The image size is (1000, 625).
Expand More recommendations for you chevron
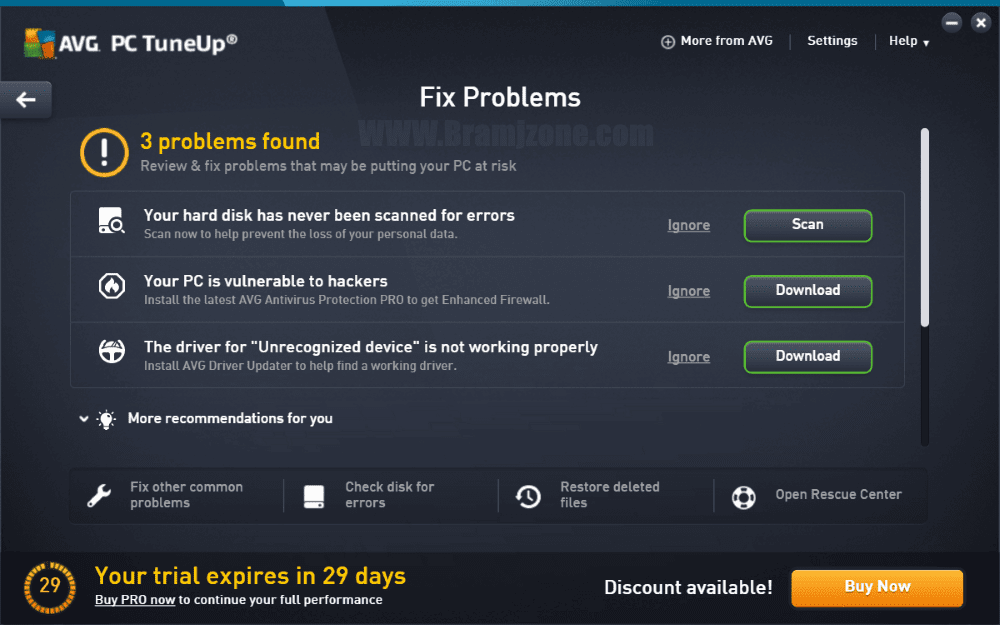click(x=84, y=419)
